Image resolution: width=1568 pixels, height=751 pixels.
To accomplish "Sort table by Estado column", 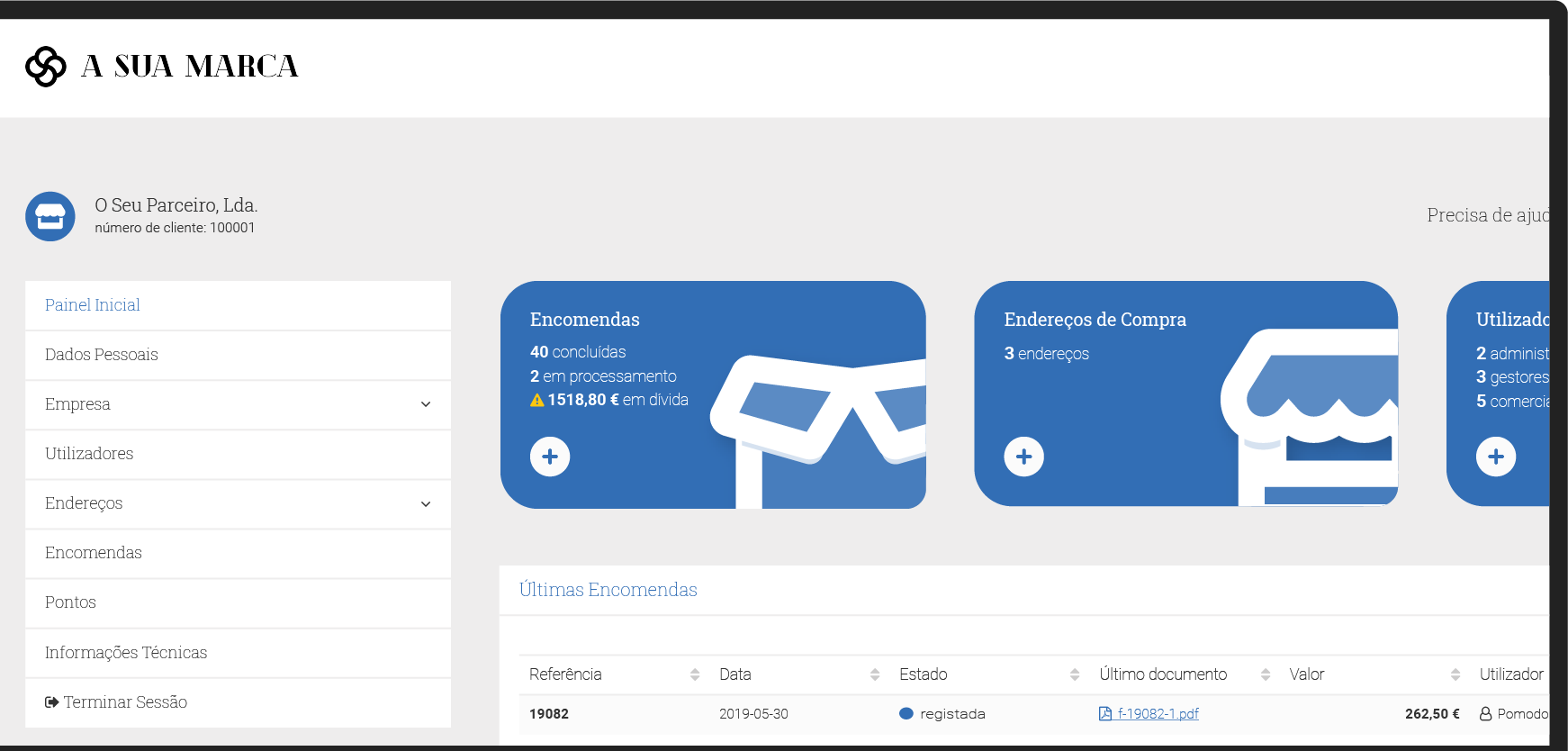I will [1075, 674].
